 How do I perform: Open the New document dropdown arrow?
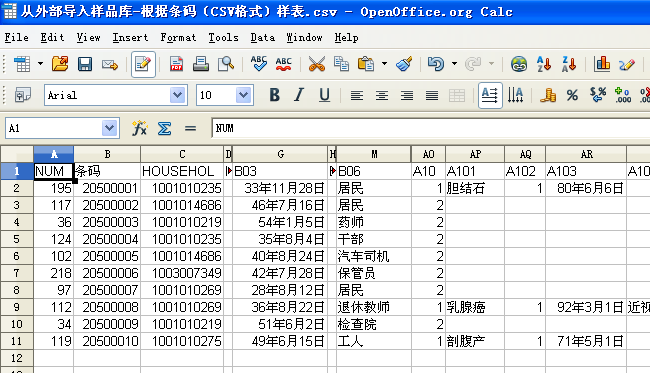[40, 64]
